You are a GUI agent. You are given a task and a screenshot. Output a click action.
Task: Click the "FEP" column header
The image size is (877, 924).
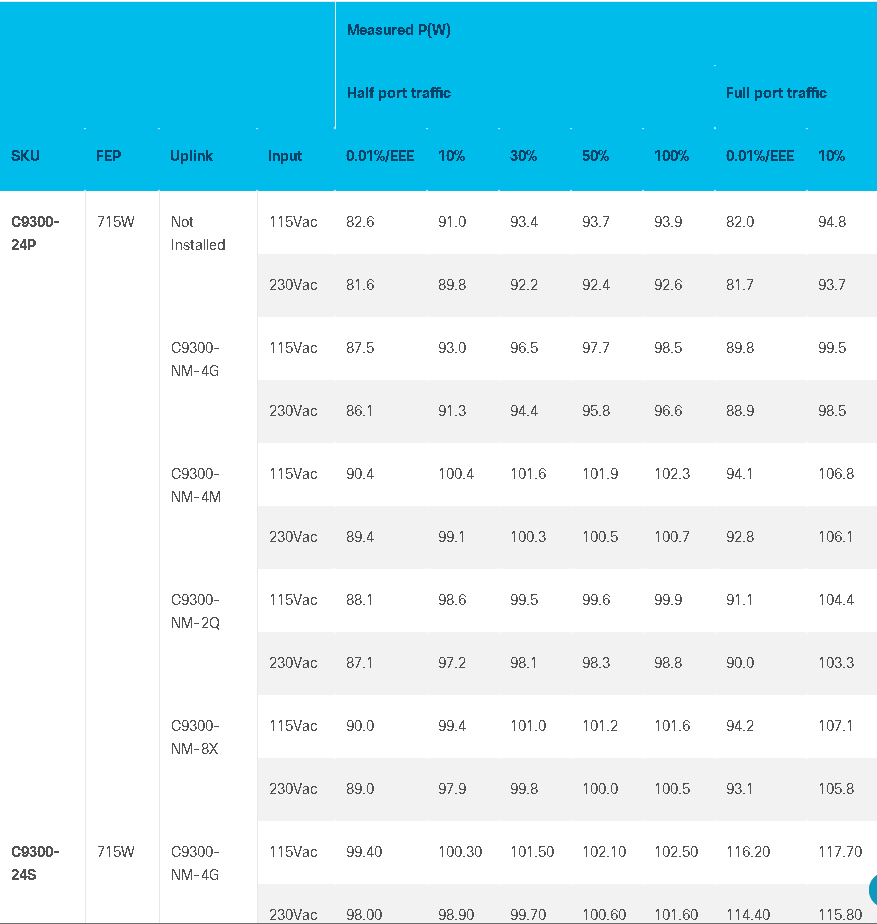(x=108, y=156)
